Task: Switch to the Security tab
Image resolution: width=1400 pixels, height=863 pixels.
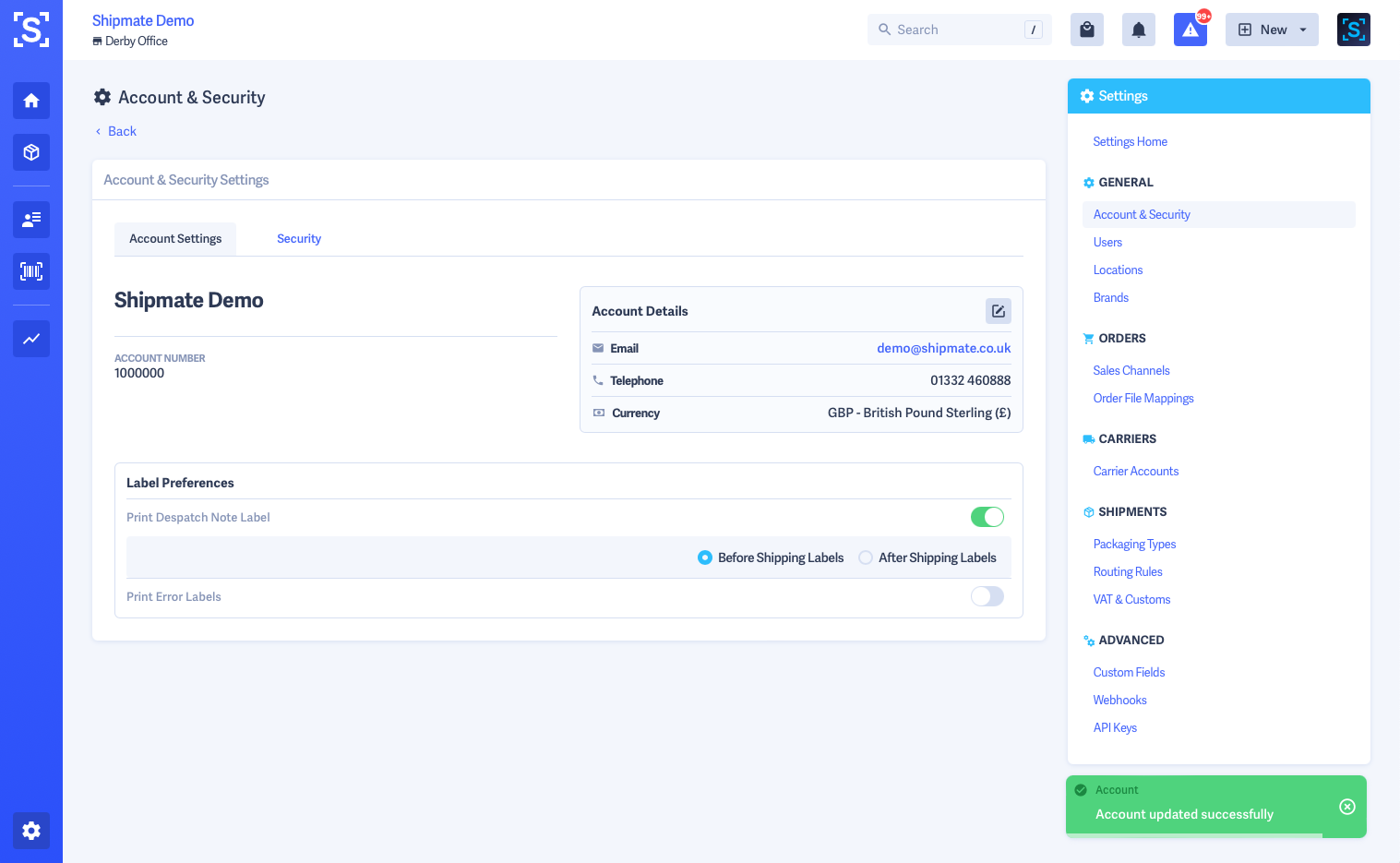Action: (x=299, y=239)
